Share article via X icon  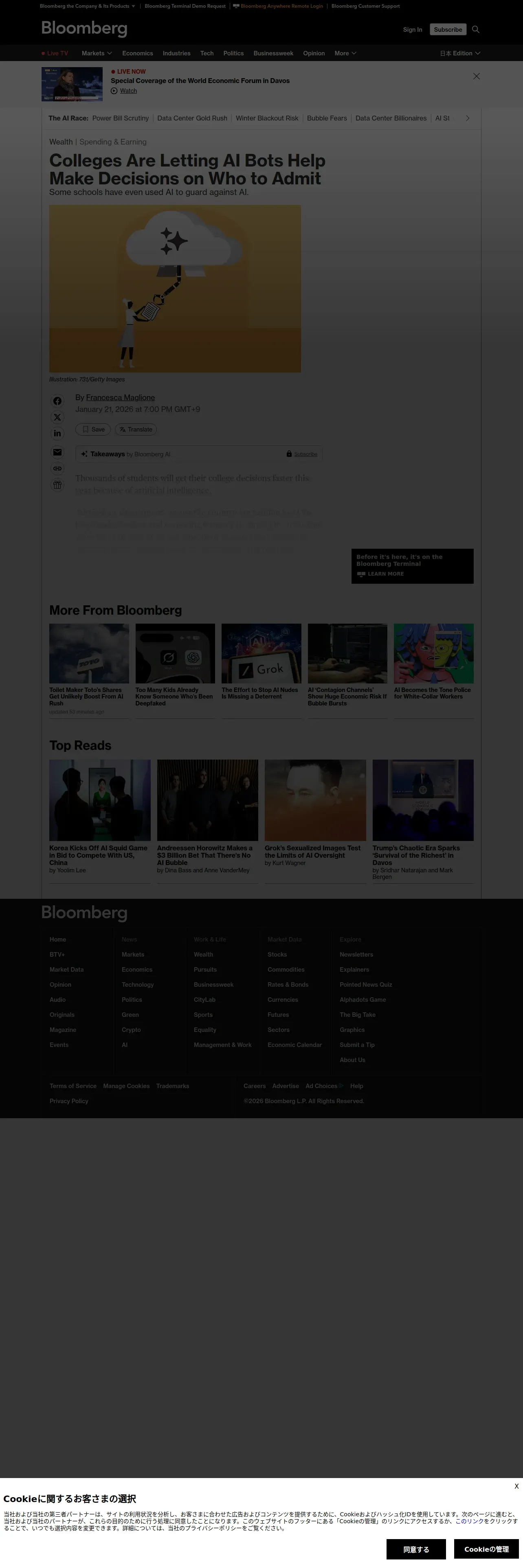[x=57, y=418]
